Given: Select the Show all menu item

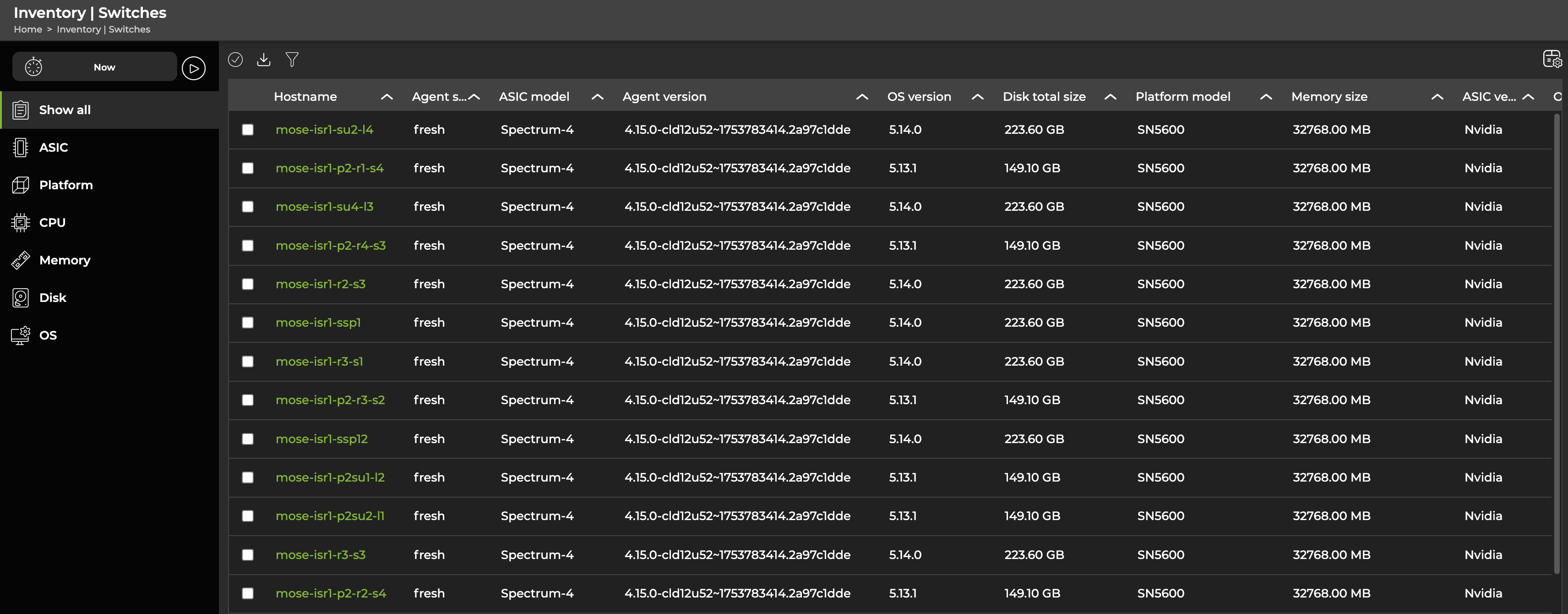Looking at the screenshot, I should (x=65, y=110).
